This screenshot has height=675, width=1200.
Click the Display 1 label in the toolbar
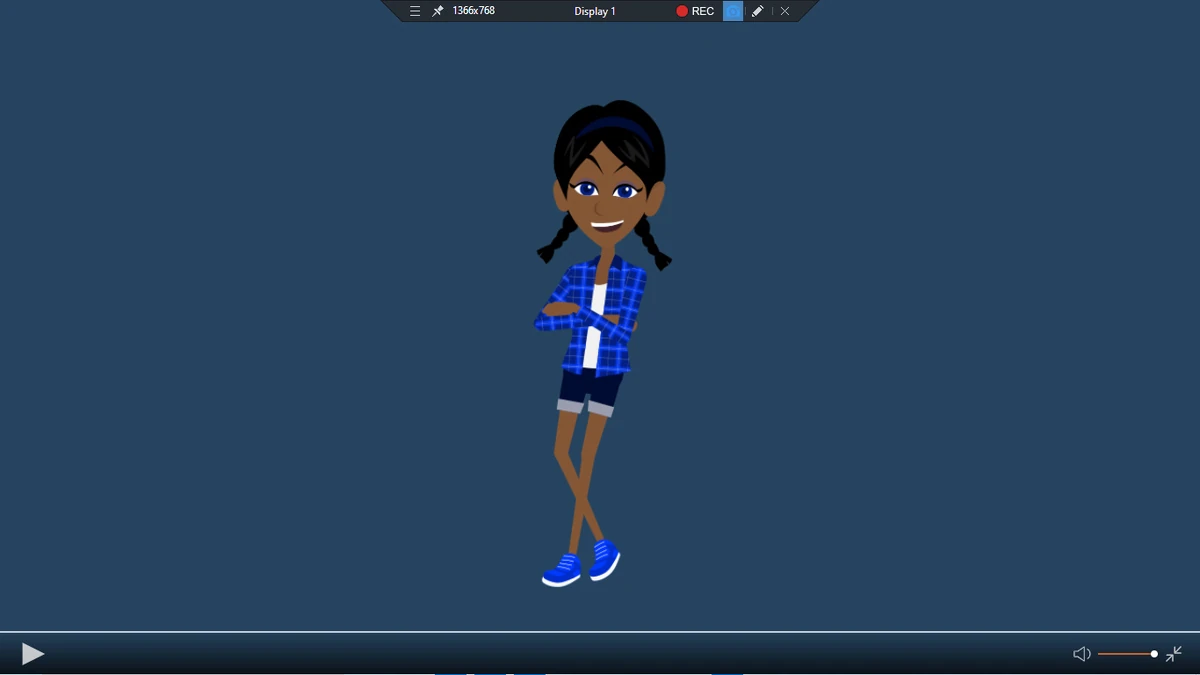click(596, 11)
